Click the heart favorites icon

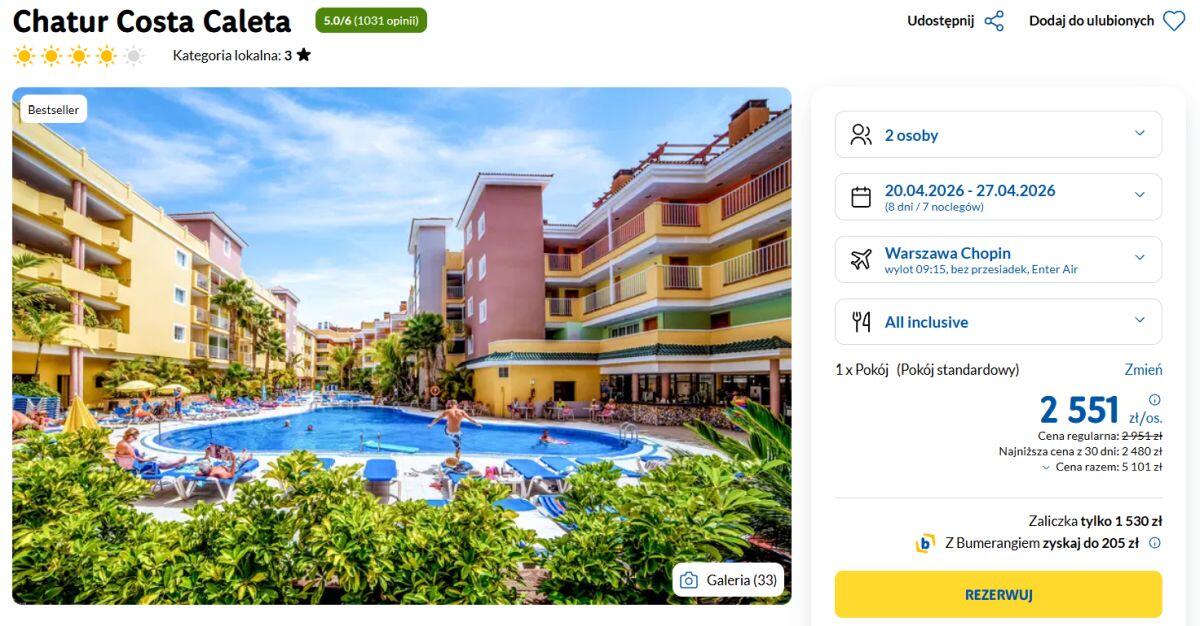click(x=1174, y=21)
